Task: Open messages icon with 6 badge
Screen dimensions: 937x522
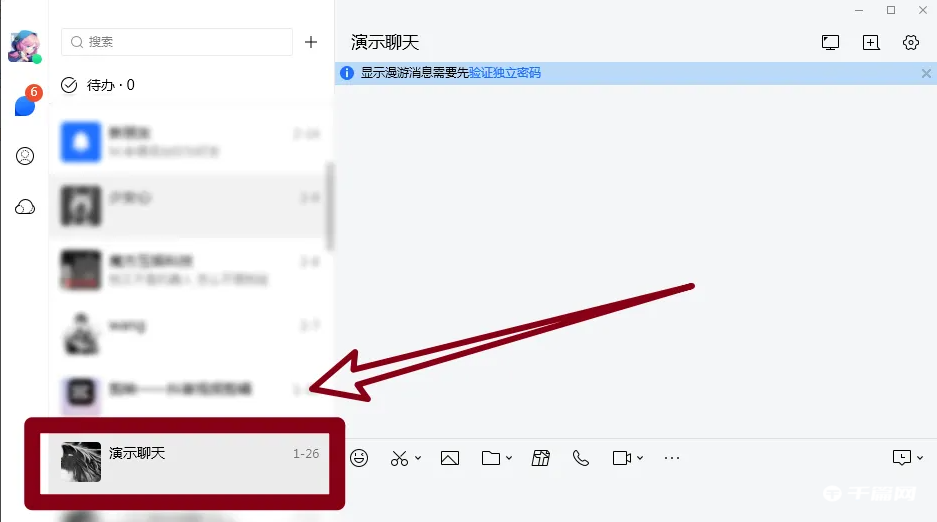Action: (x=26, y=102)
